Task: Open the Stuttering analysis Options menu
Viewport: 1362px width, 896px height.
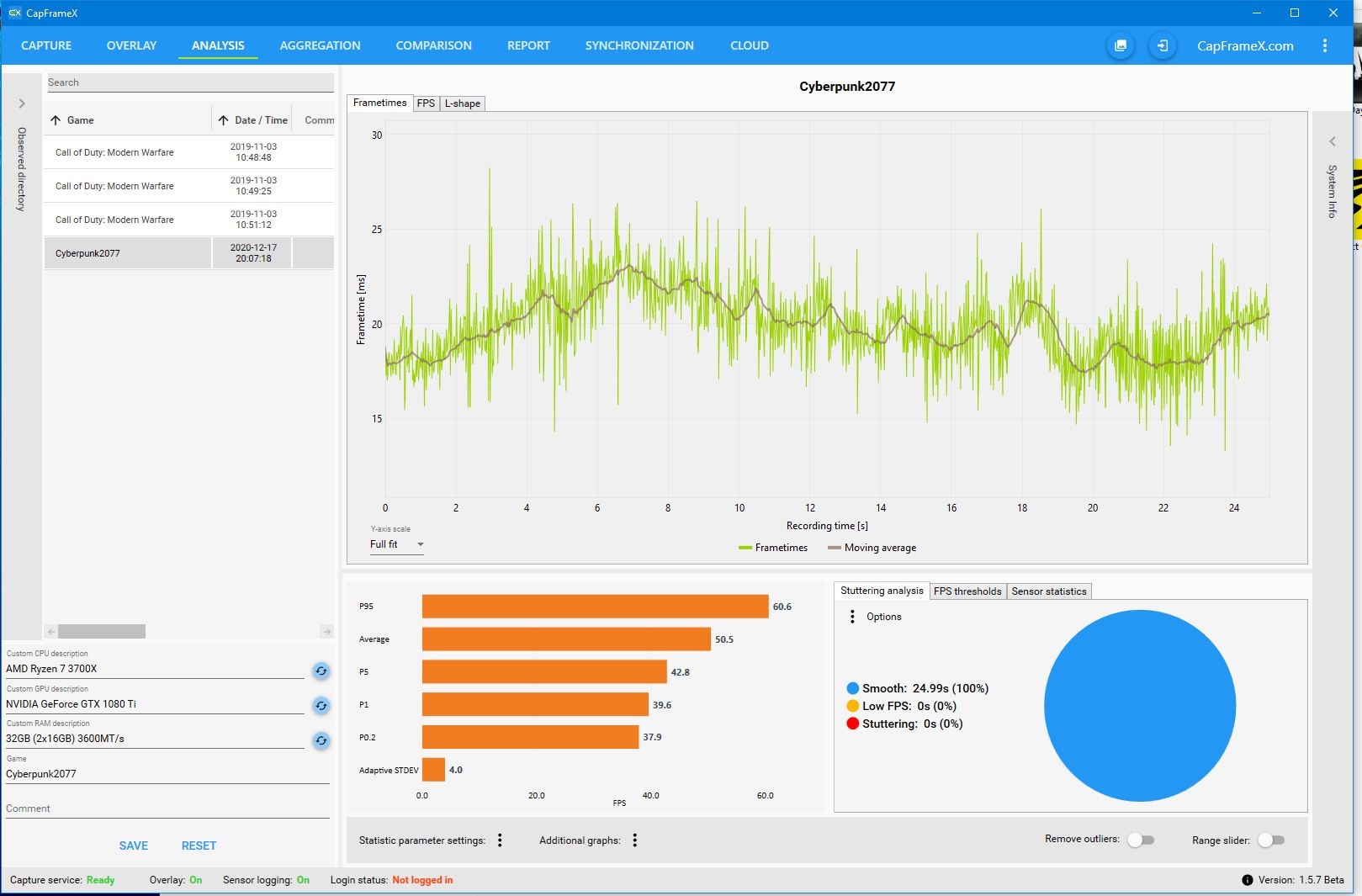Action: [852, 617]
